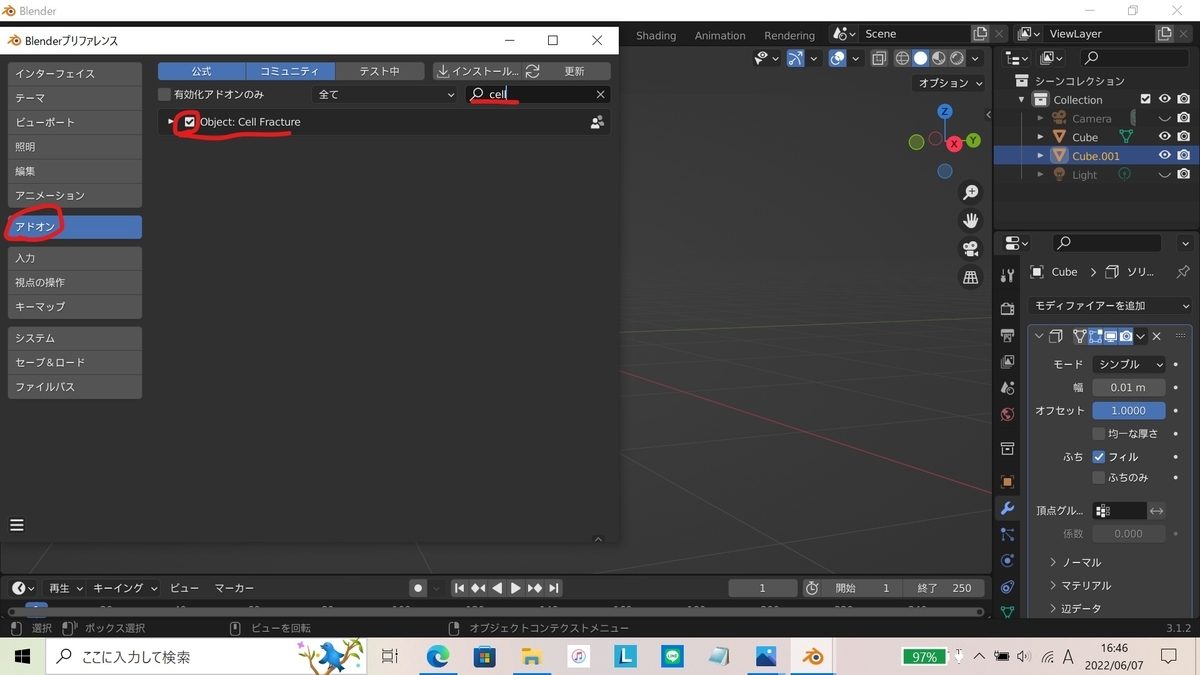Open the Modifier properties wrench tab

(1007, 508)
